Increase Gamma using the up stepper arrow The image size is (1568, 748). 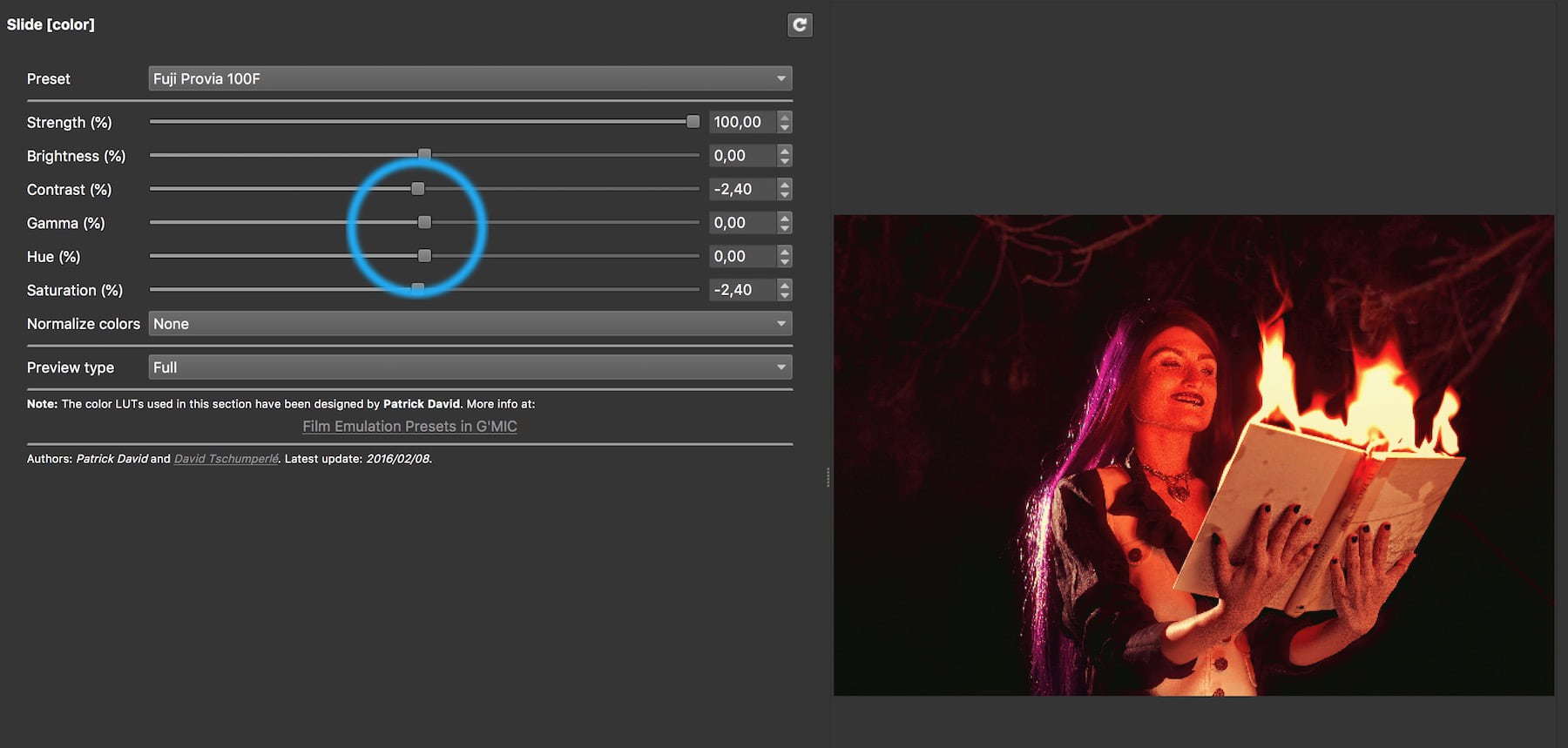click(785, 218)
